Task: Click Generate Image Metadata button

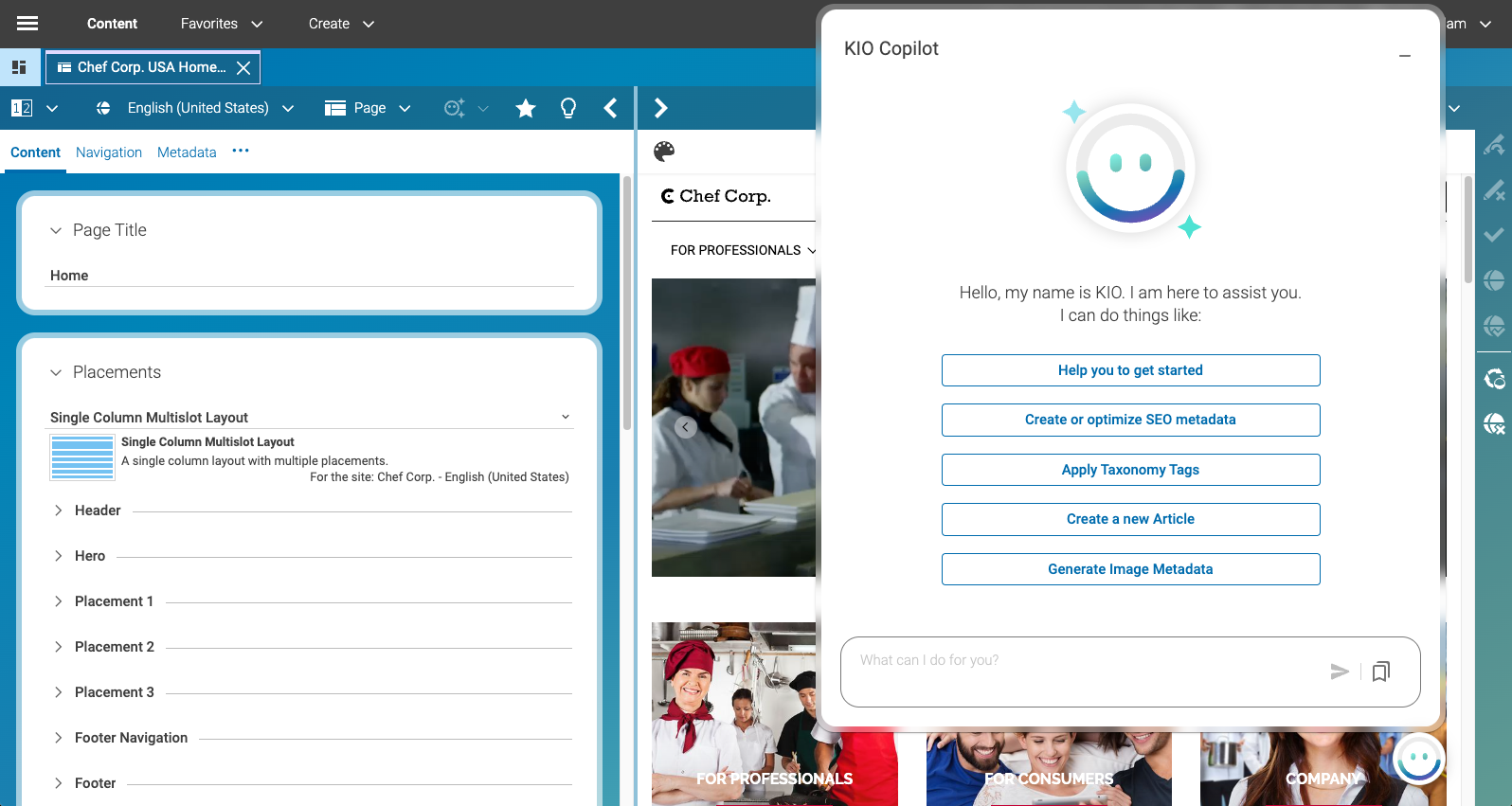Action: [1130, 569]
